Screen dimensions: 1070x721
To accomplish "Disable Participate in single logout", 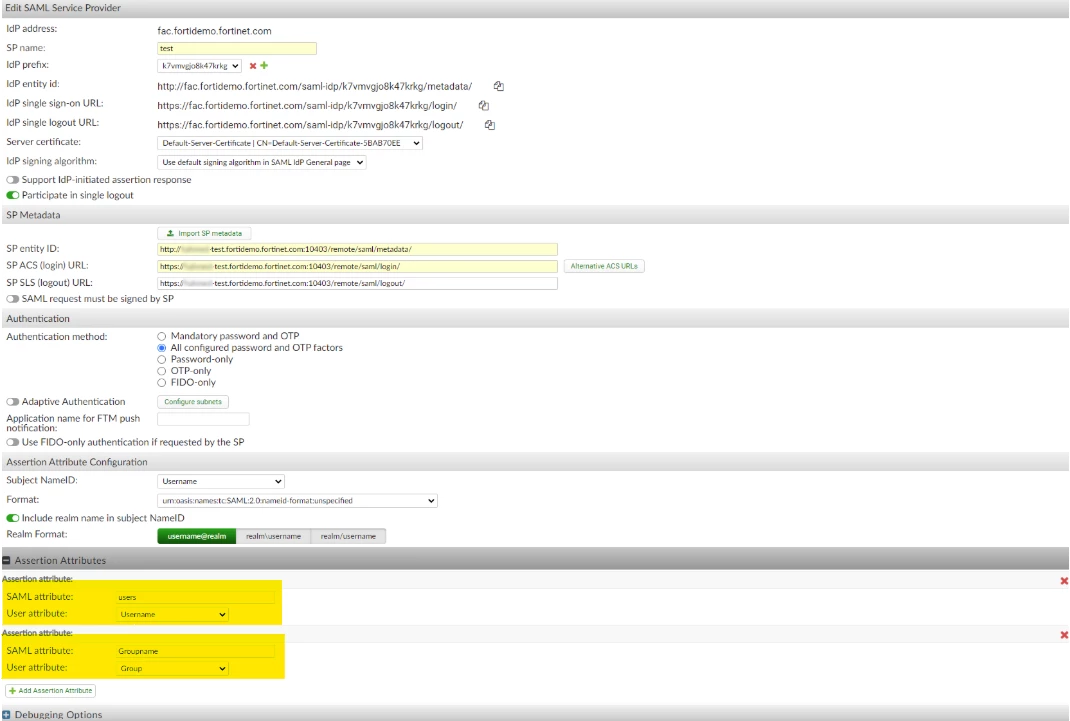I will click(12, 195).
